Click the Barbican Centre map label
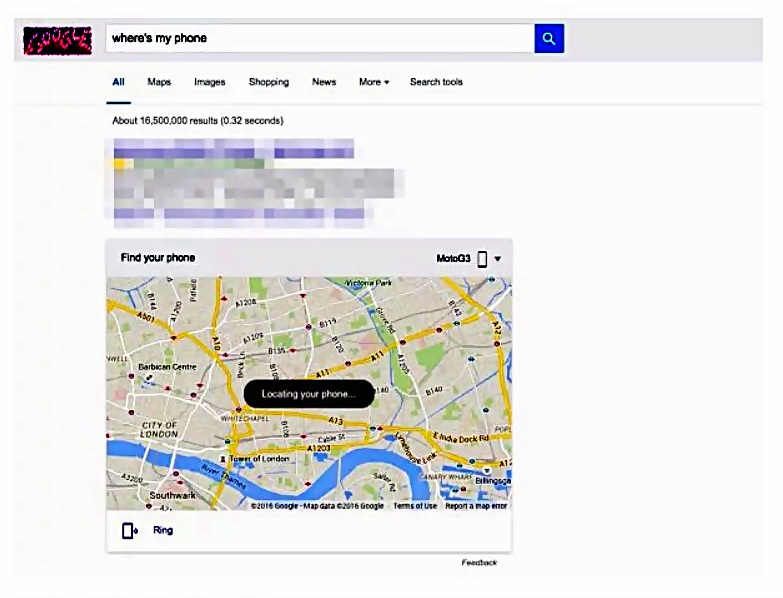The image size is (783, 598). [x=167, y=367]
